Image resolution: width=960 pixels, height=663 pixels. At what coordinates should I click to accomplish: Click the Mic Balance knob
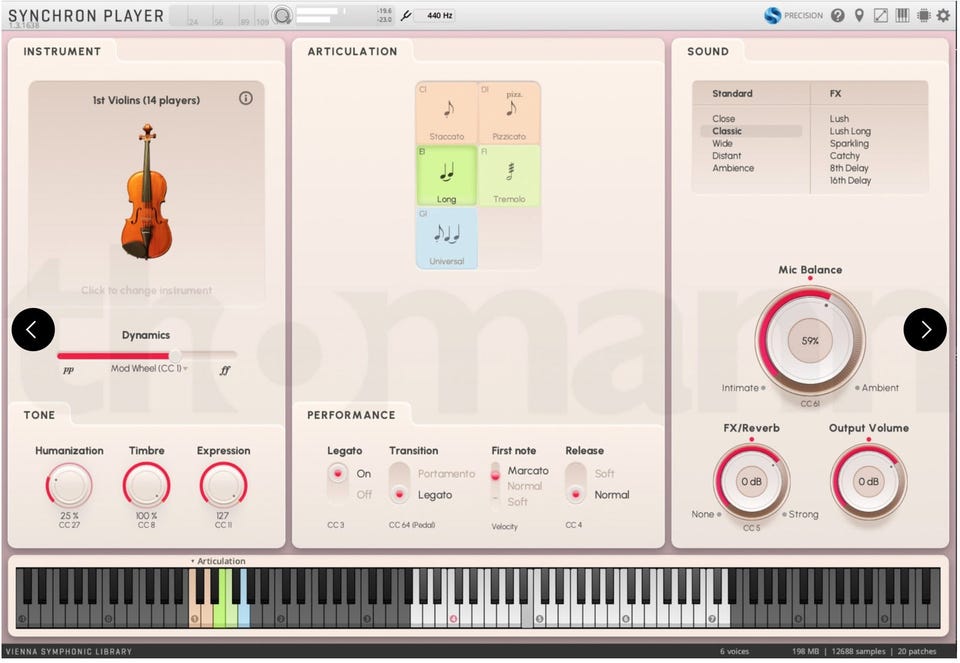point(810,340)
